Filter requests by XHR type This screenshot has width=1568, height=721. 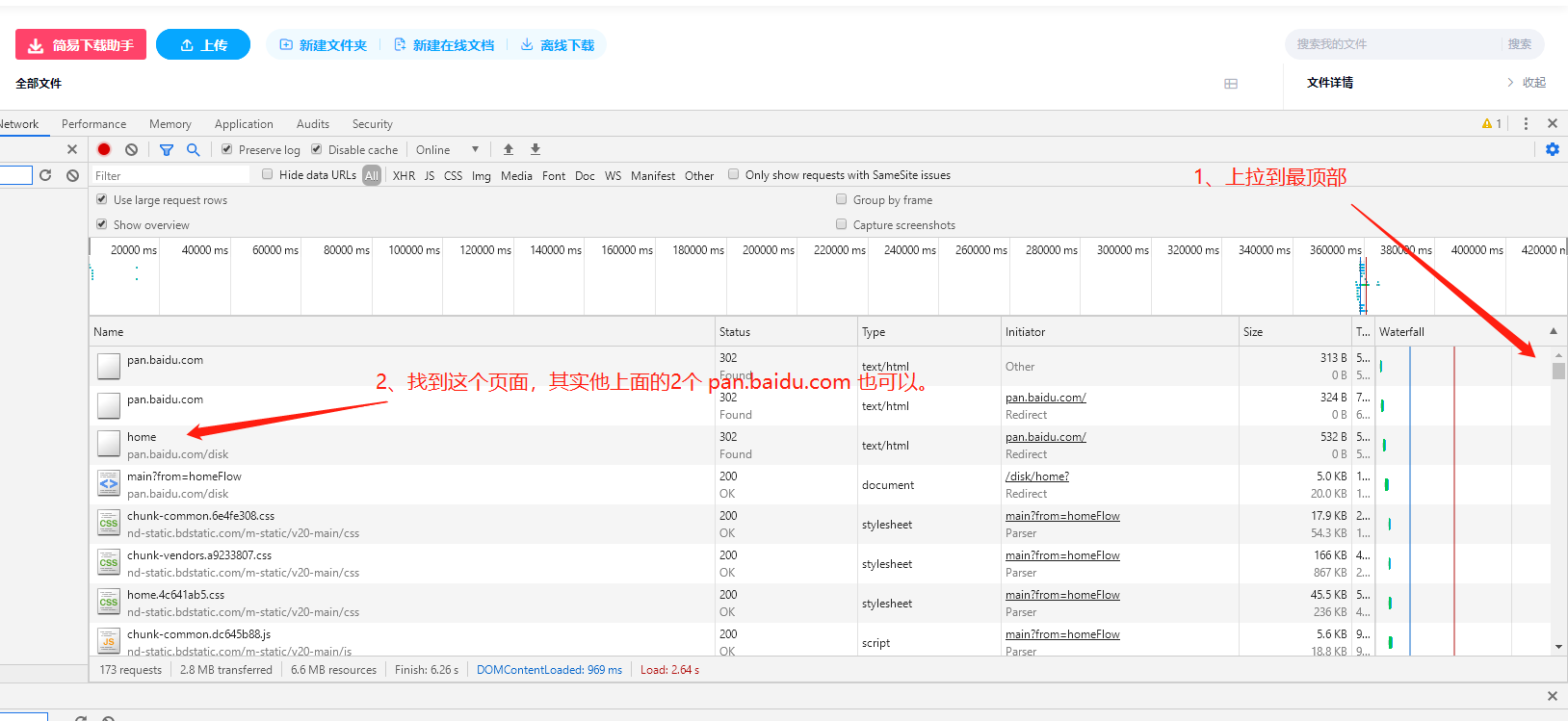click(404, 175)
